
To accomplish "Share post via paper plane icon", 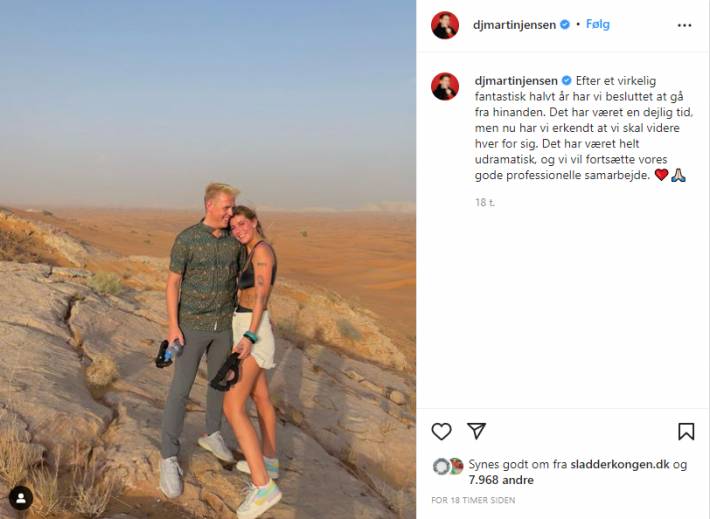I will coord(476,431).
